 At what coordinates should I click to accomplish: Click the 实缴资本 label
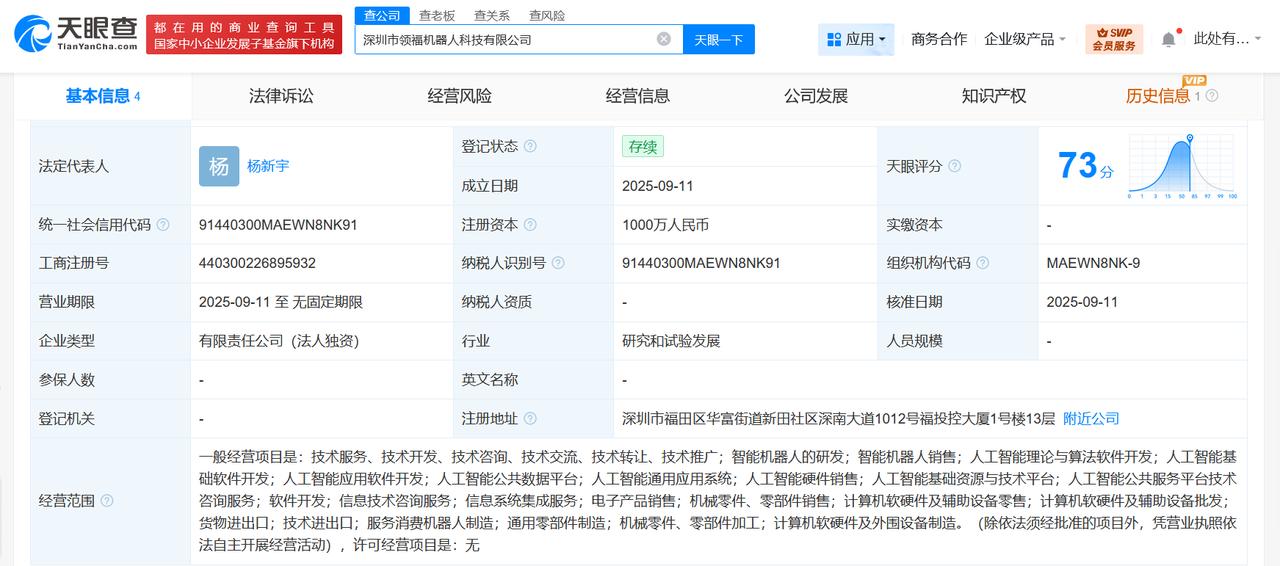(x=914, y=225)
